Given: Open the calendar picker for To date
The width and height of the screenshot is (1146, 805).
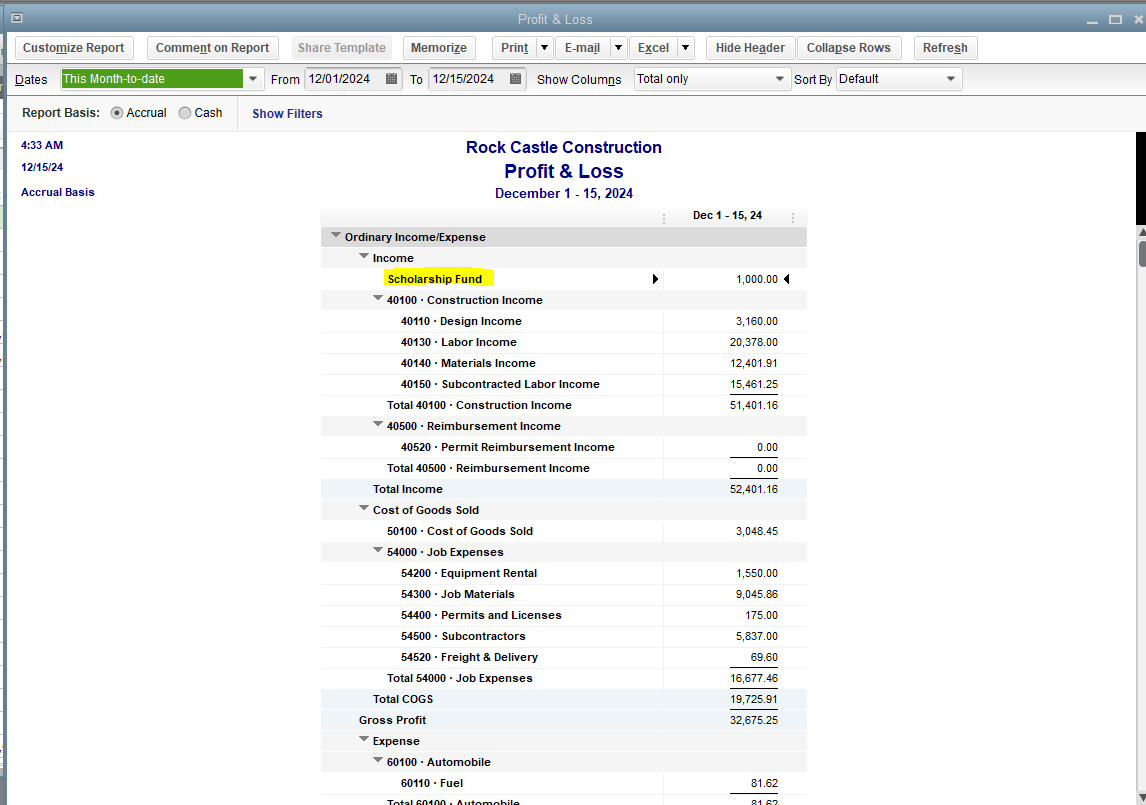Looking at the screenshot, I should coord(515,79).
